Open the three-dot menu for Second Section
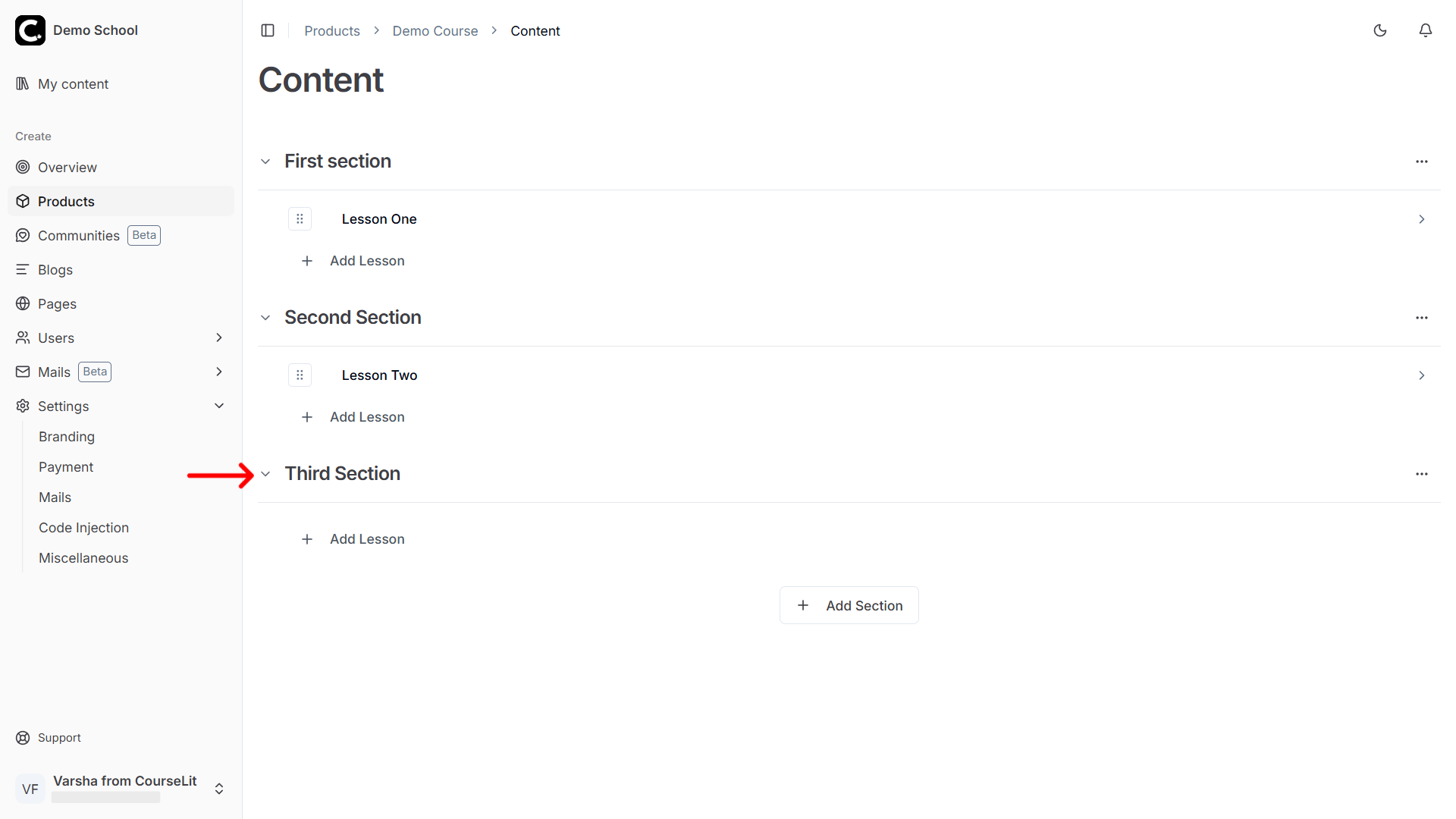Image resolution: width=1456 pixels, height=819 pixels. click(1422, 317)
